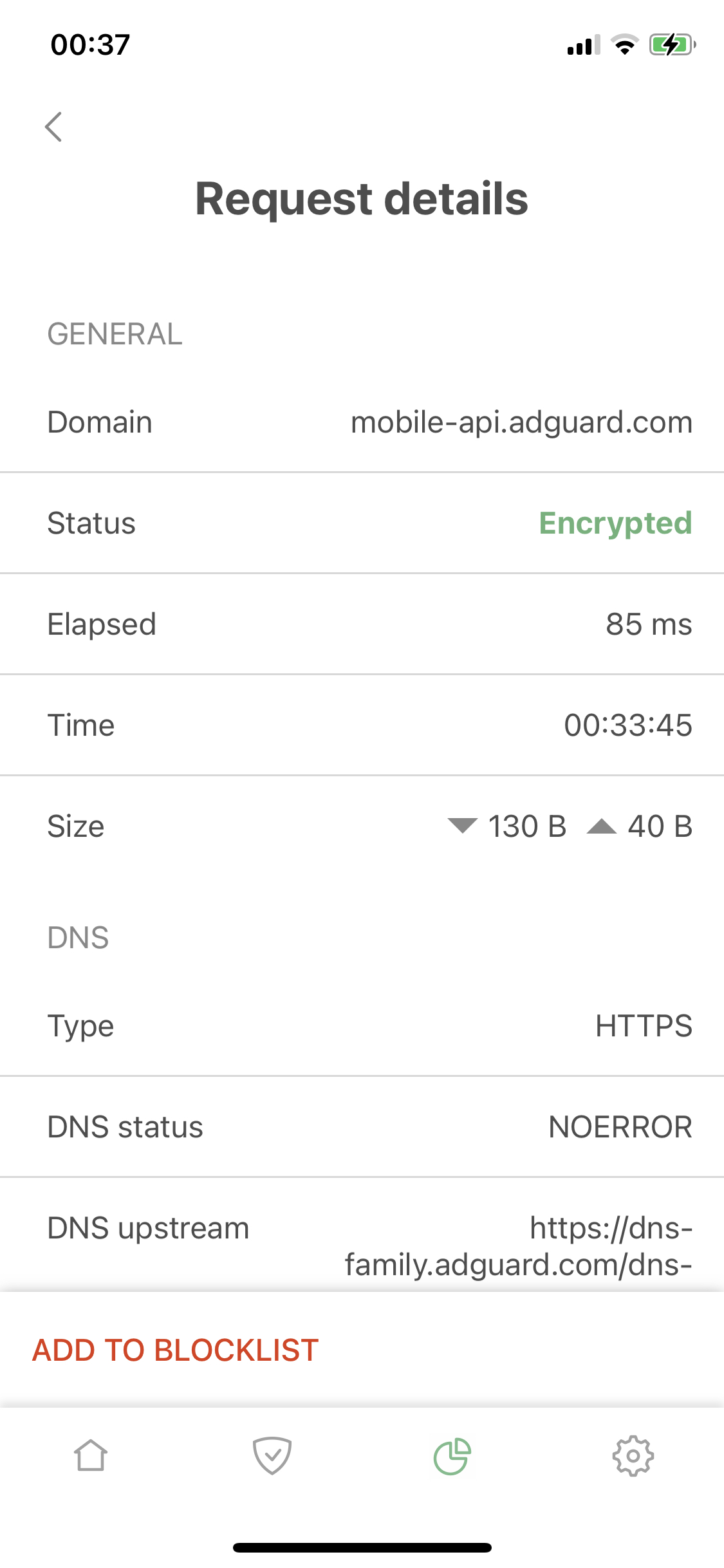The width and height of the screenshot is (724, 1568).
Task: Click ADD TO BLOCKLIST
Action: 176,1350
